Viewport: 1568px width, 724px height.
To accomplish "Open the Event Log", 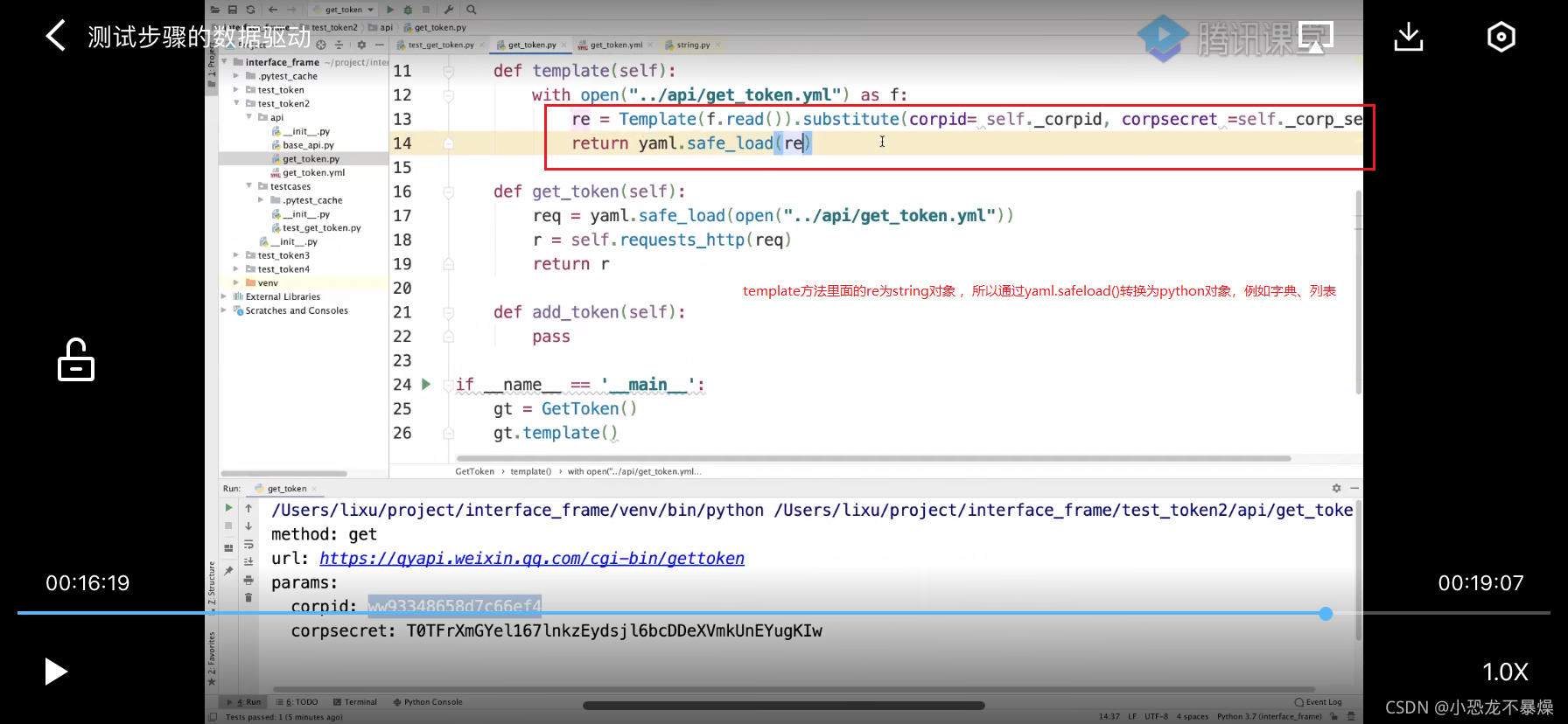I will [1319, 702].
